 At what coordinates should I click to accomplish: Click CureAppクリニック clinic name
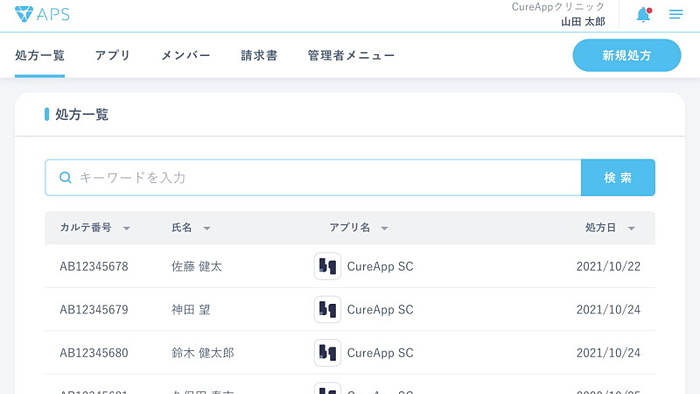tap(558, 7)
